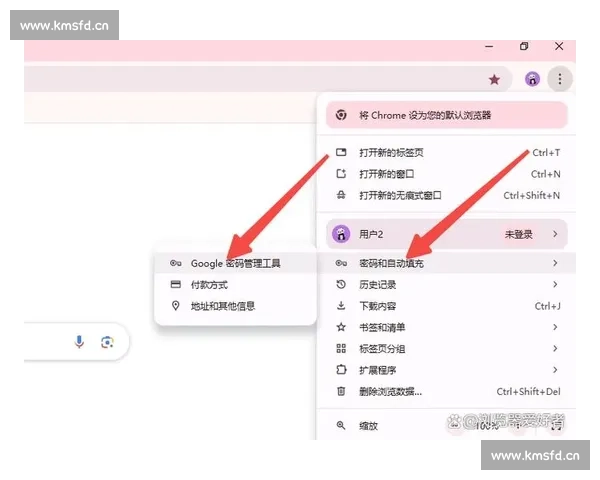Expand the 历史记录 submenu arrow
Viewport: 600px width, 480px height.
coord(555,284)
